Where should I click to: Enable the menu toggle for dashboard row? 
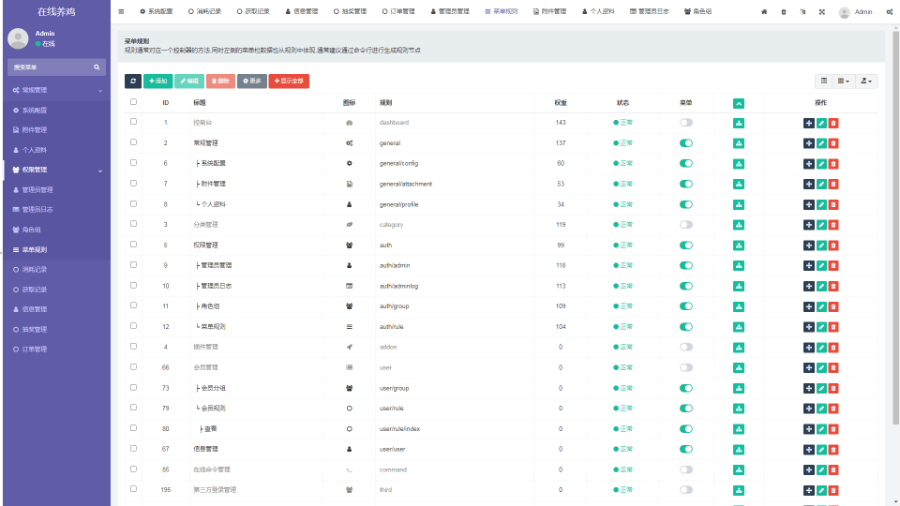686,122
